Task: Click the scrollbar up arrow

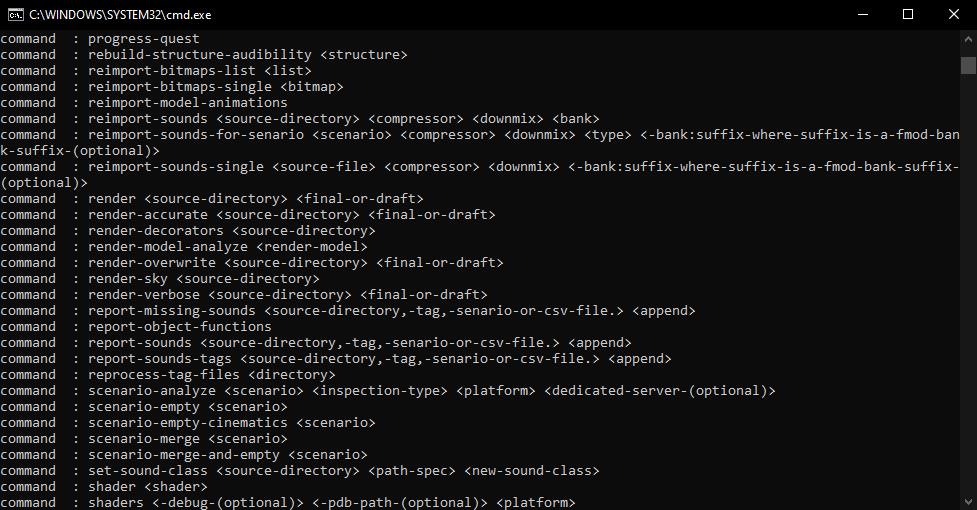Action: coord(968,38)
